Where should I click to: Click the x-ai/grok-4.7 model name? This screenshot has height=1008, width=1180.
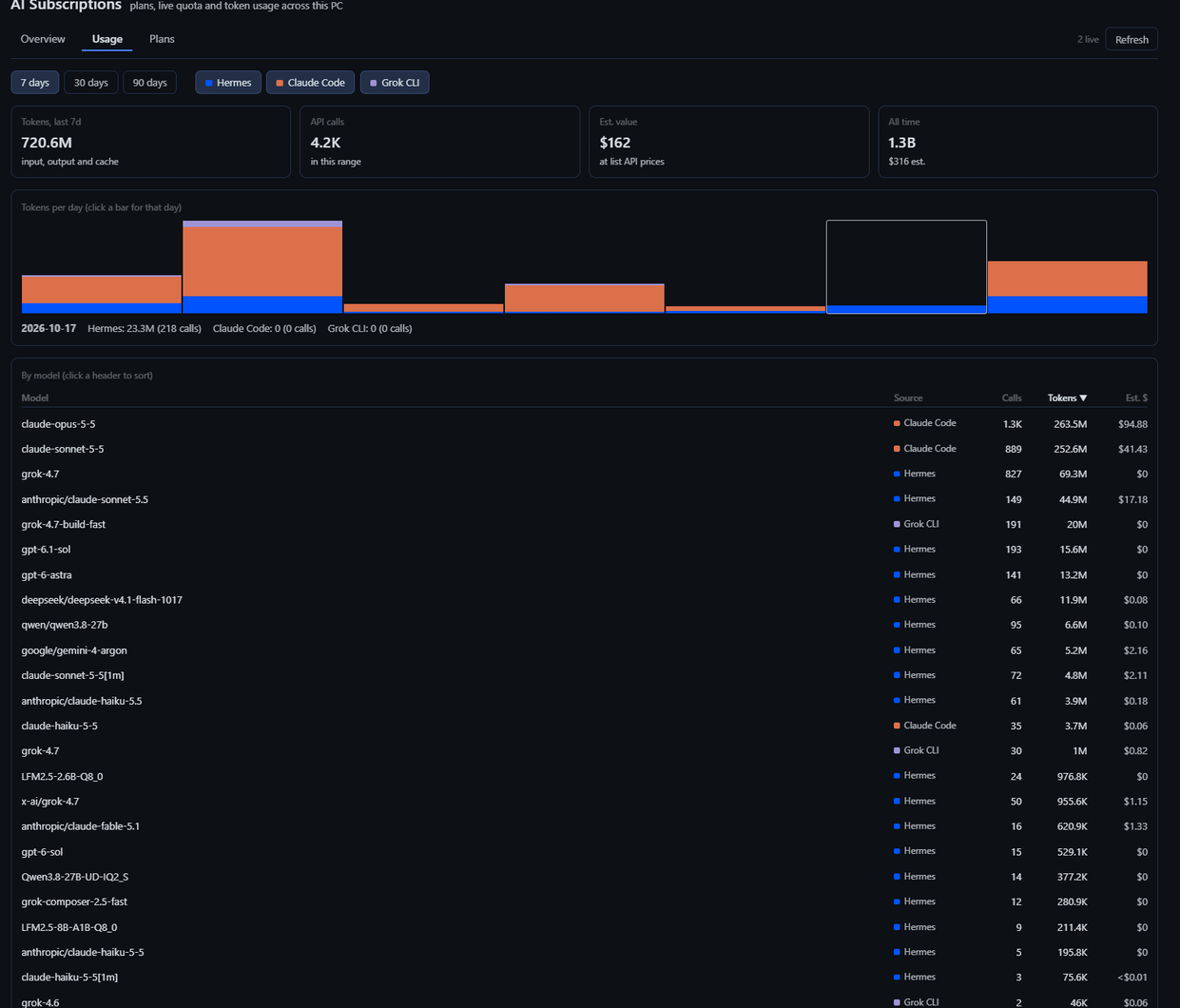50,802
